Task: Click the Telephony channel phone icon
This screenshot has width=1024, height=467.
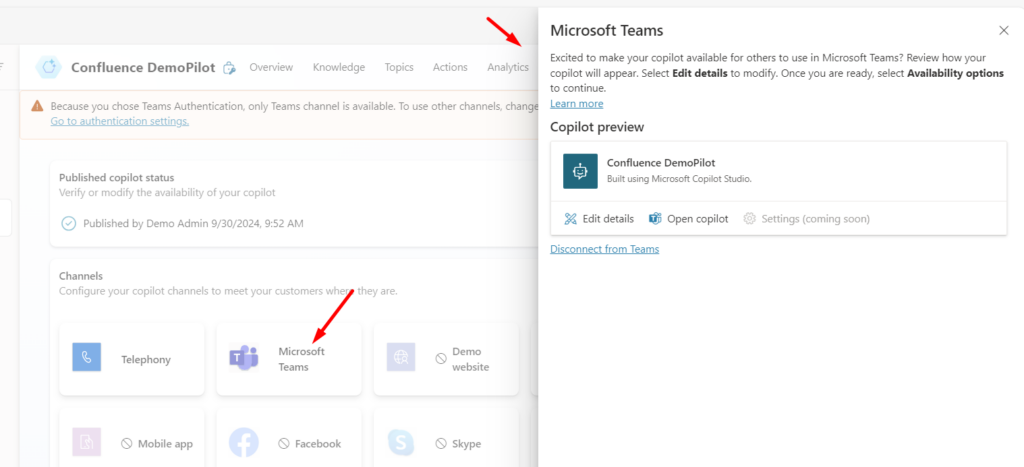Action: [87, 358]
